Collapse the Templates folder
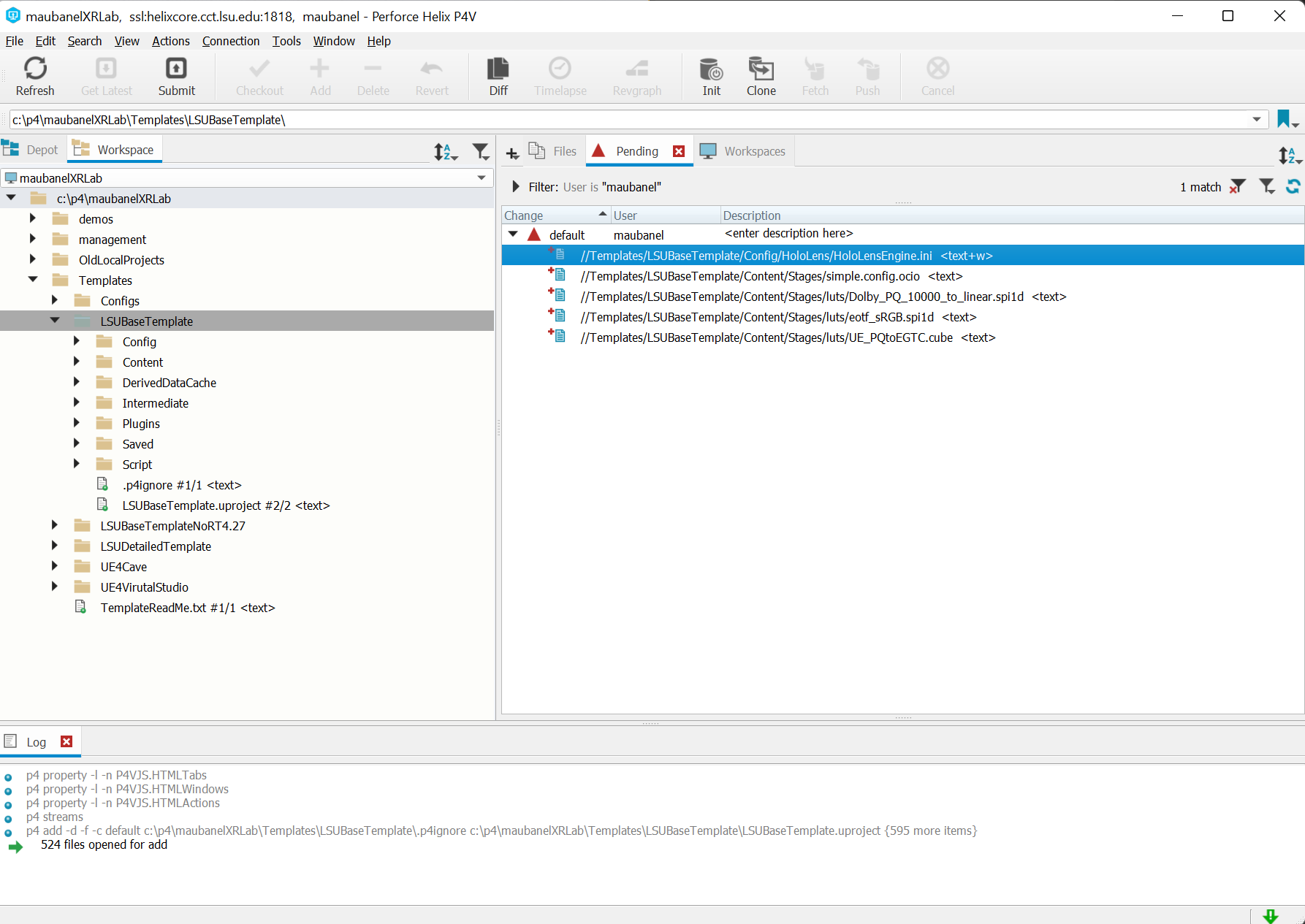Image resolution: width=1305 pixels, height=924 pixels. (x=33, y=280)
